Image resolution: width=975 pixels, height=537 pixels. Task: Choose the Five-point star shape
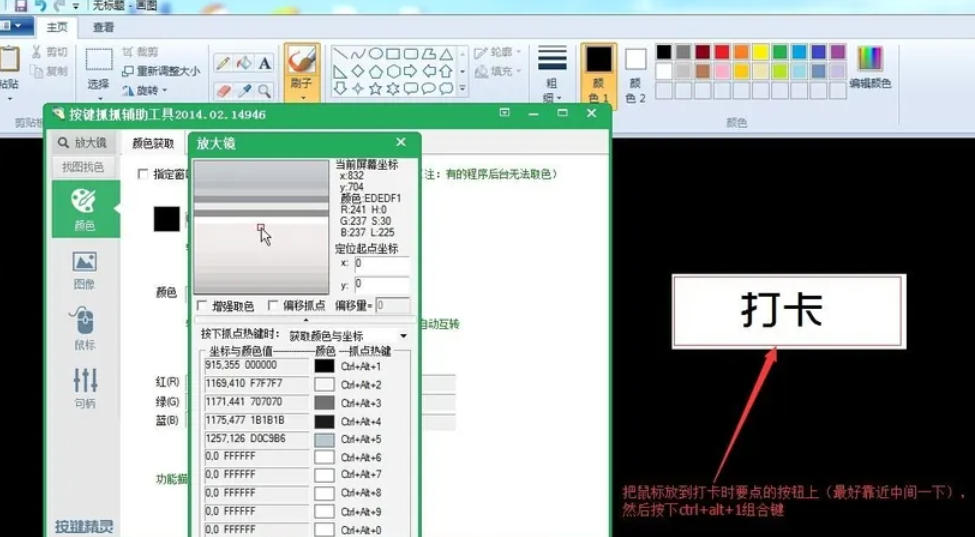click(x=375, y=88)
